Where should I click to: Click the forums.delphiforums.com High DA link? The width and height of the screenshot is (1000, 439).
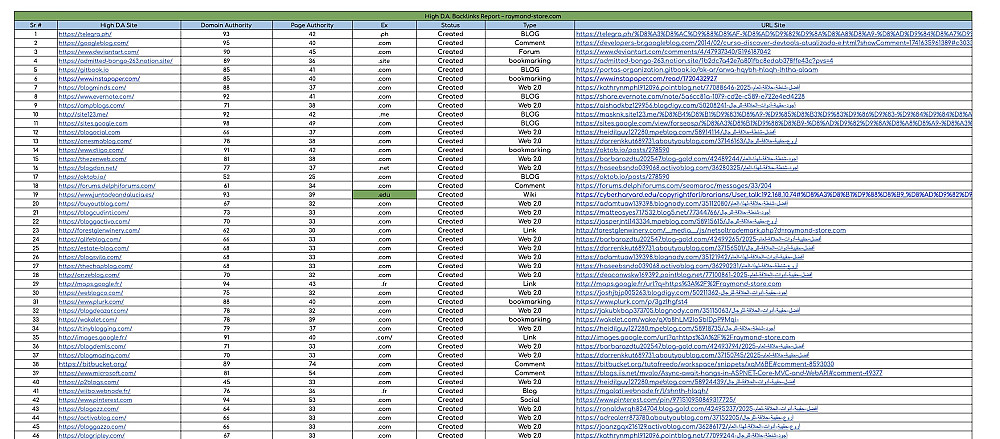(107, 186)
